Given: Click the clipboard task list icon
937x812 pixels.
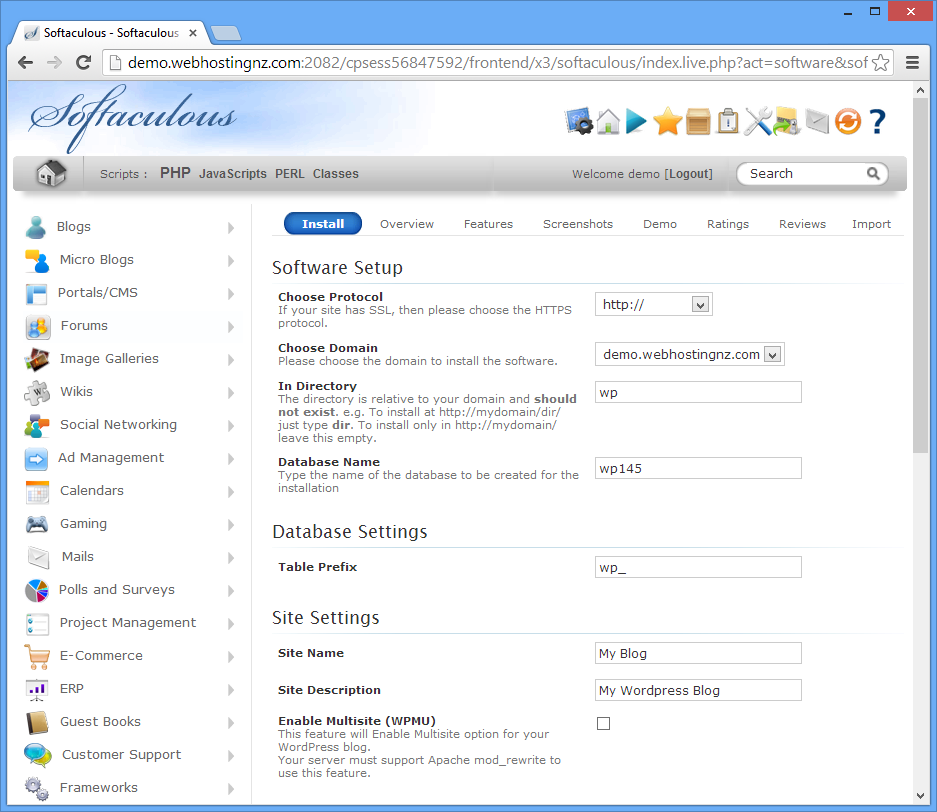Looking at the screenshot, I should [x=727, y=122].
